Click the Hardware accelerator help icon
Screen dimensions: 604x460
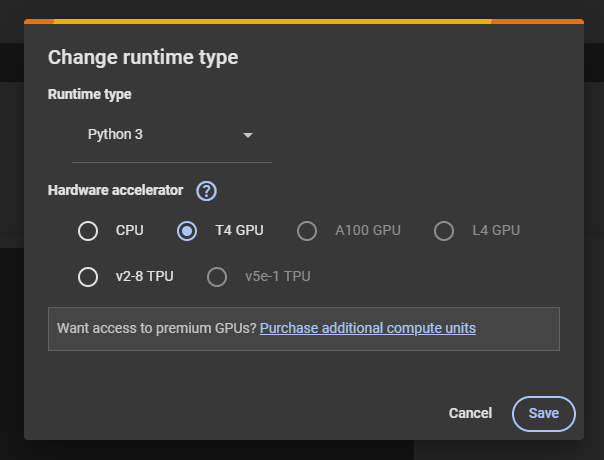[x=207, y=191]
